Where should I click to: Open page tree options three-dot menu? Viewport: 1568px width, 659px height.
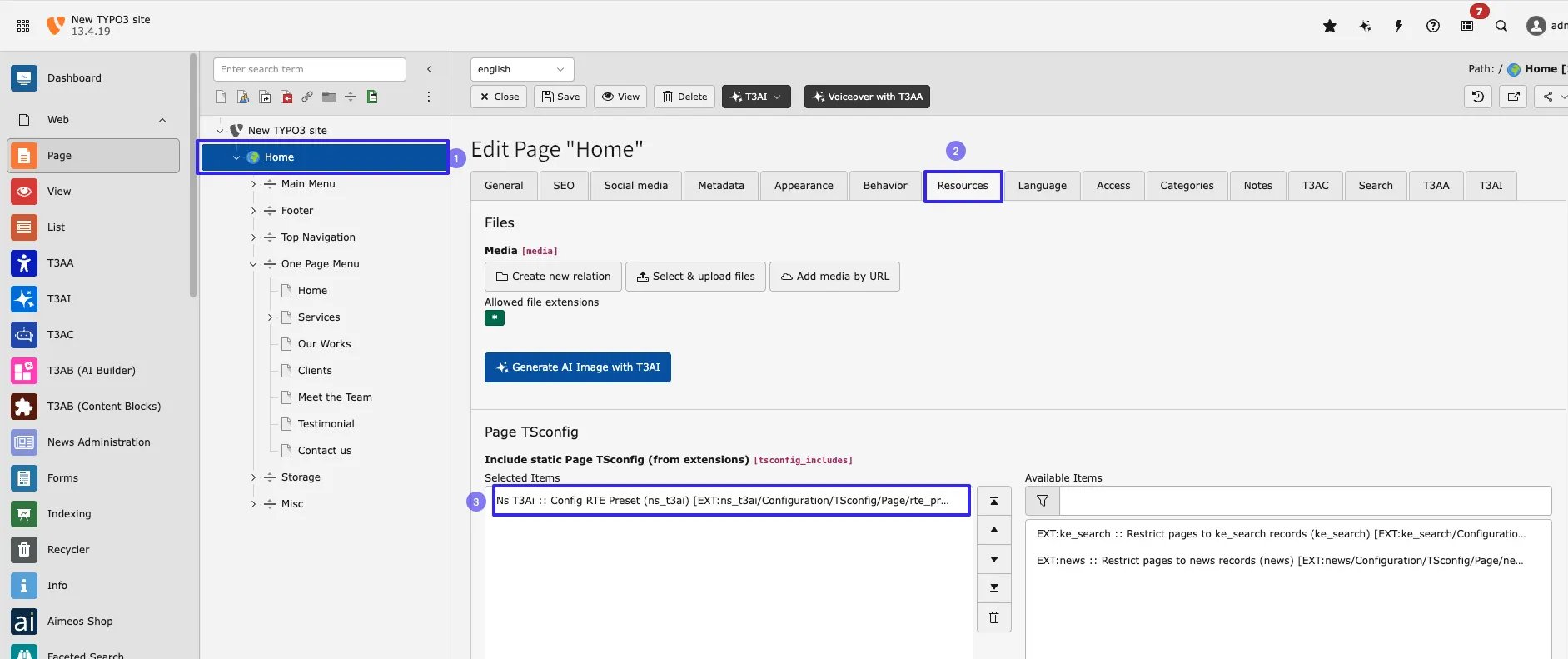429,97
